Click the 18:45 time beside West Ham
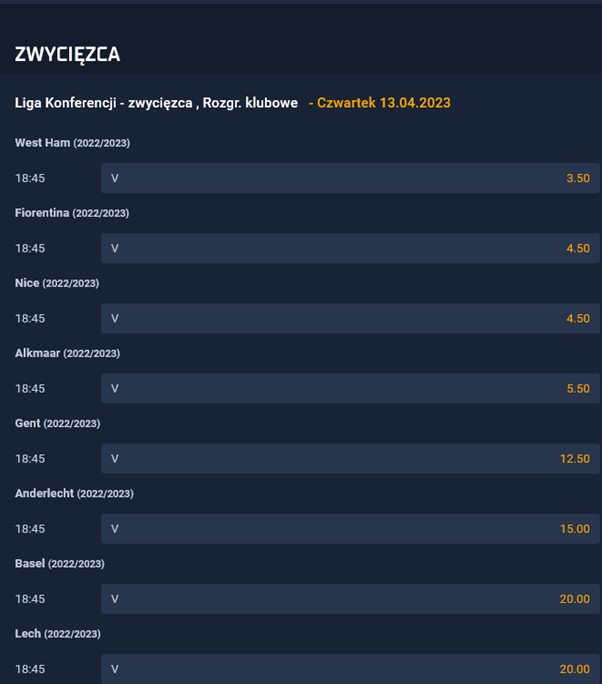The width and height of the screenshot is (602, 684). tap(30, 178)
